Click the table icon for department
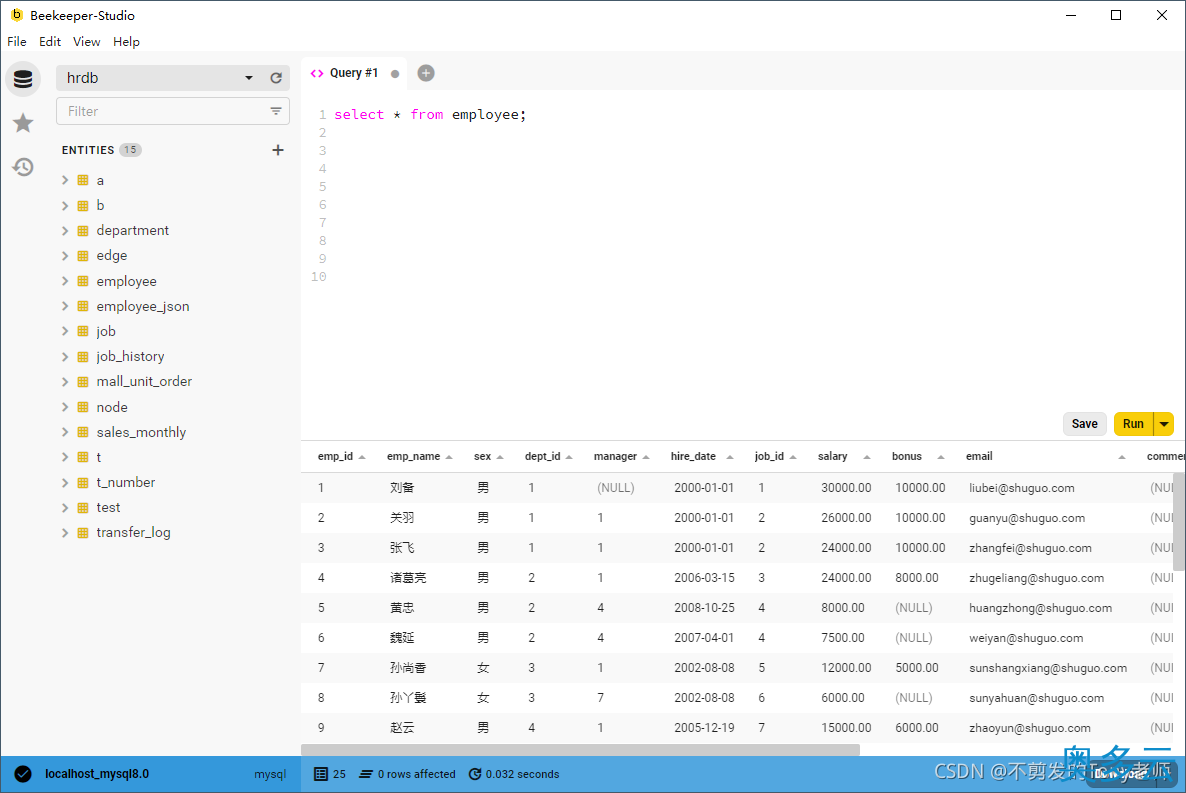 83,231
